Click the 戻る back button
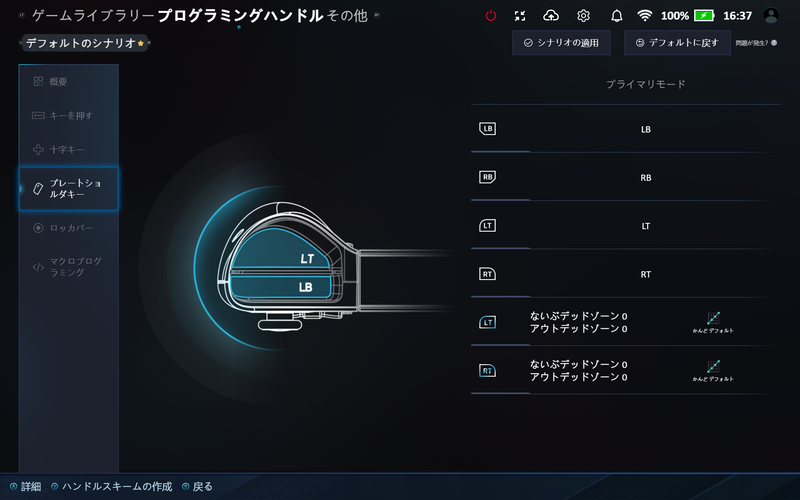Viewport: 800px width, 500px height. 197,487
